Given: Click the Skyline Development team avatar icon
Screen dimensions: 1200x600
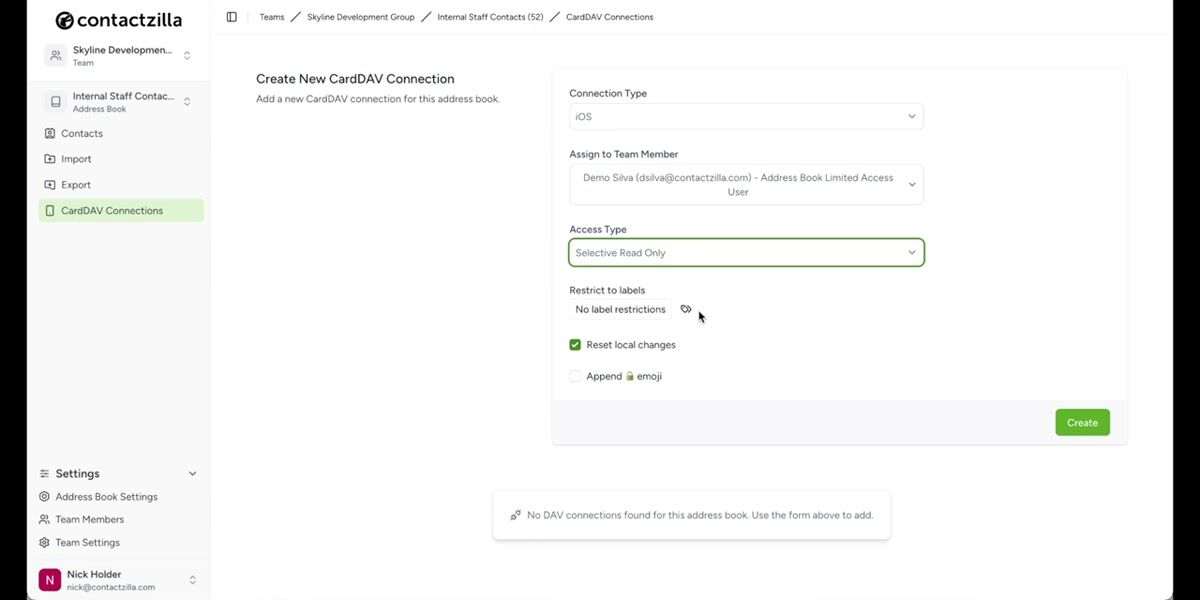Looking at the screenshot, I should click(55, 55).
